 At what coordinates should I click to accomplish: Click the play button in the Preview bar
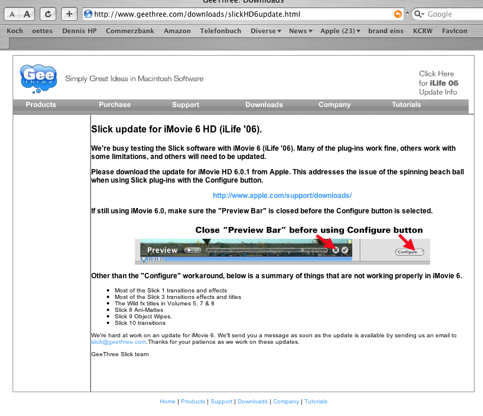(x=193, y=250)
